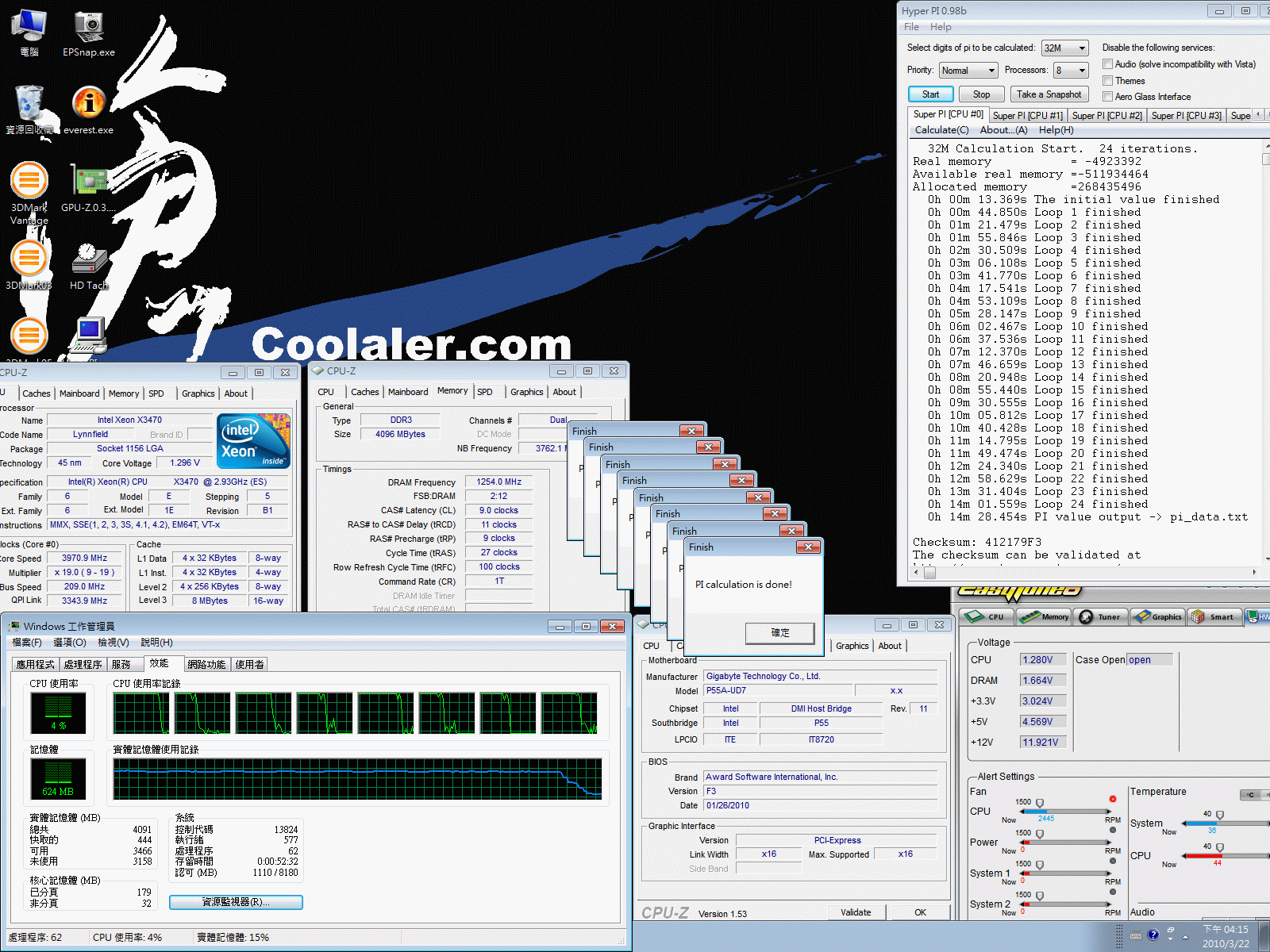
Task: Open Caches tab in CPU-Z memory window
Action: point(365,392)
